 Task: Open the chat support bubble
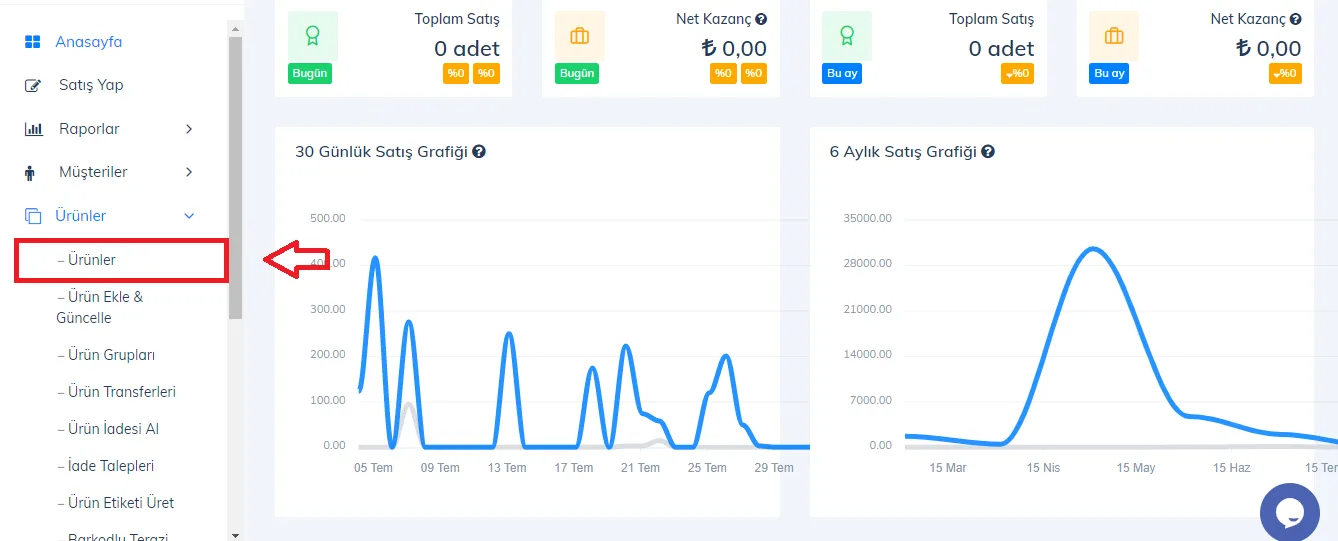click(1290, 512)
